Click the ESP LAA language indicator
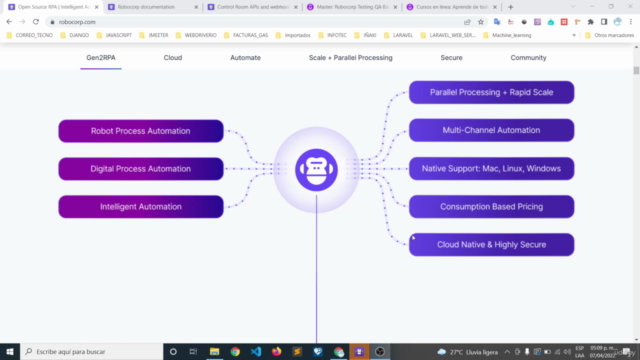The image size is (640, 360). (x=580, y=351)
